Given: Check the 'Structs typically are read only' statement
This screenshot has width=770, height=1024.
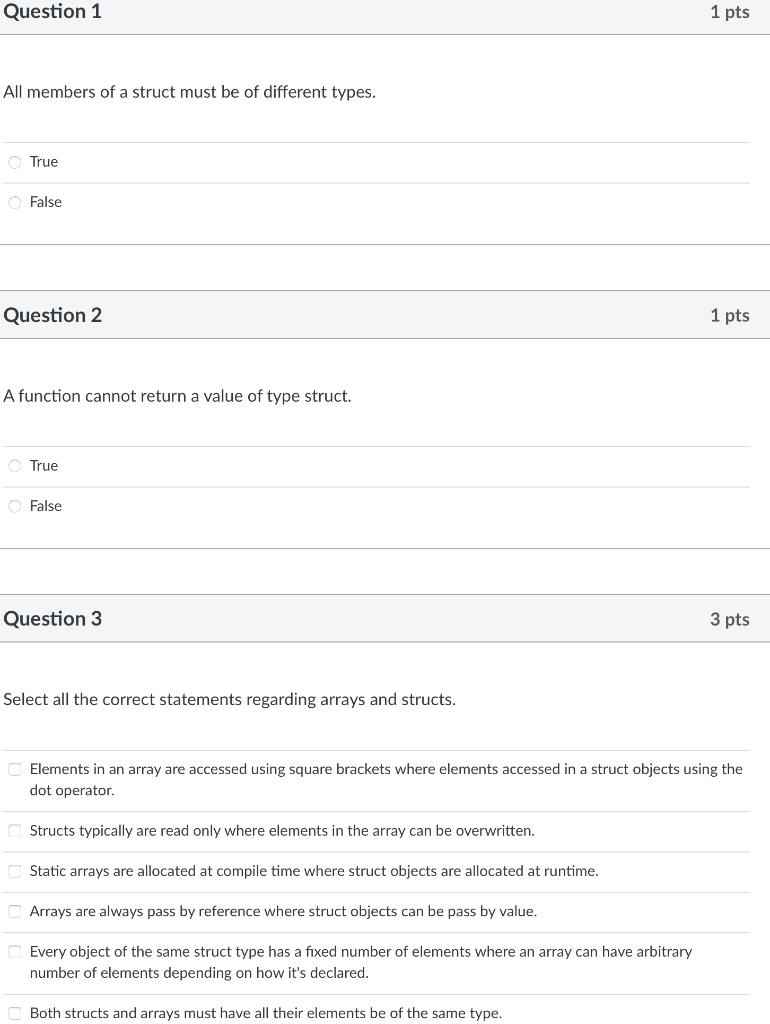Looking at the screenshot, I should pyautogui.click(x=14, y=830).
